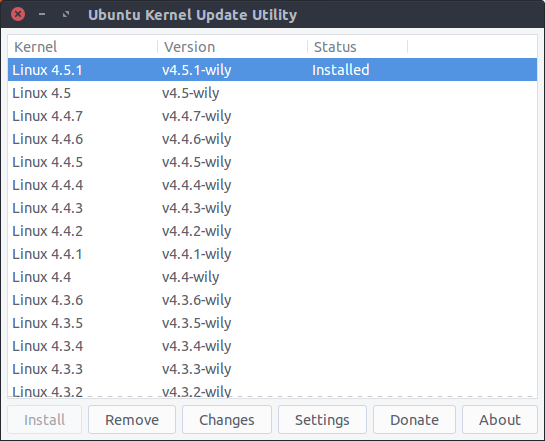The image size is (545, 441).
Task: Sort by the Version column header
Action: (x=233, y=47)
